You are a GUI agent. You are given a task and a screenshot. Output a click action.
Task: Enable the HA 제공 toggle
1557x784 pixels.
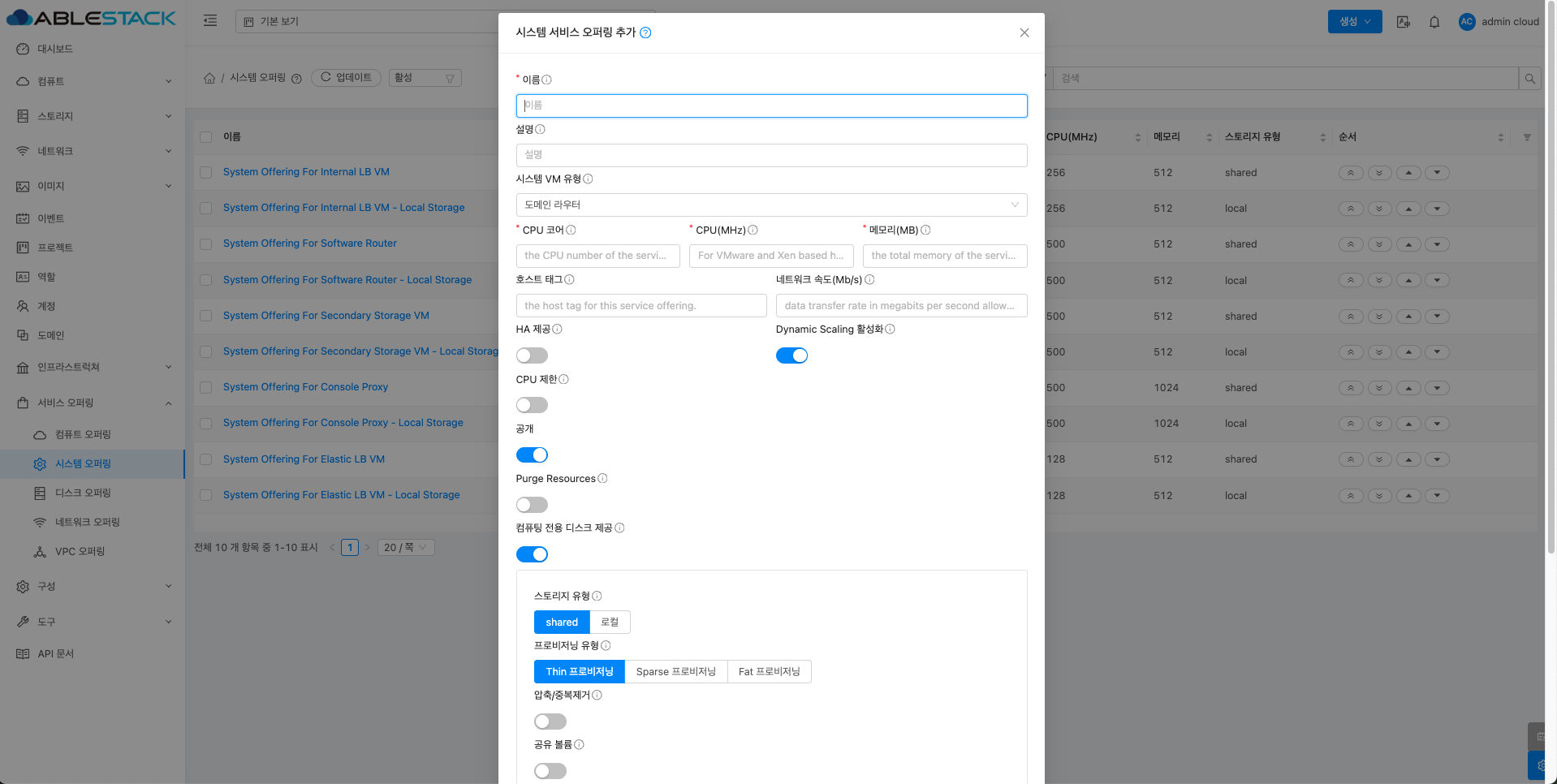532,355
